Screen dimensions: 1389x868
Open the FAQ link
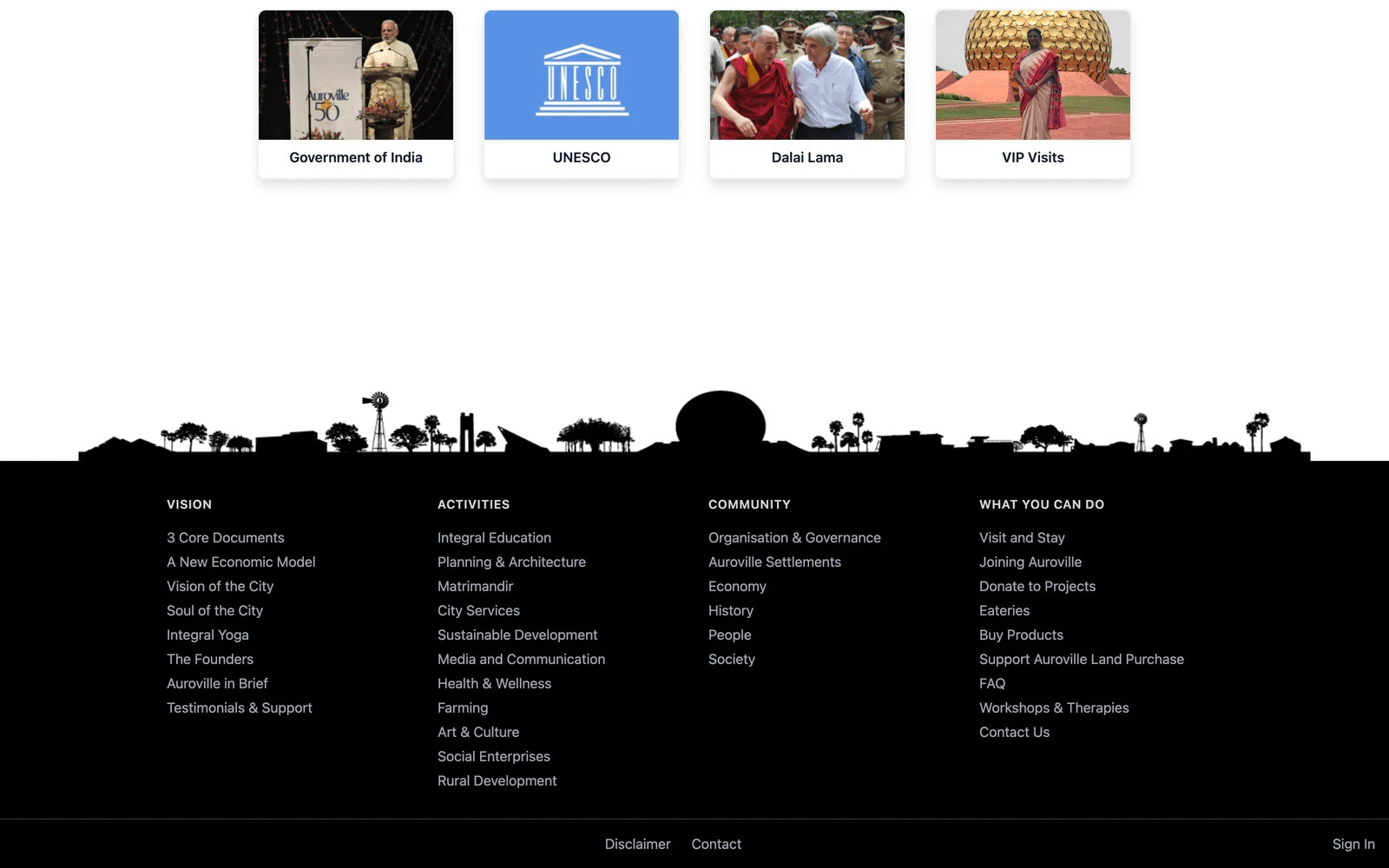click(x=992, y=683)
